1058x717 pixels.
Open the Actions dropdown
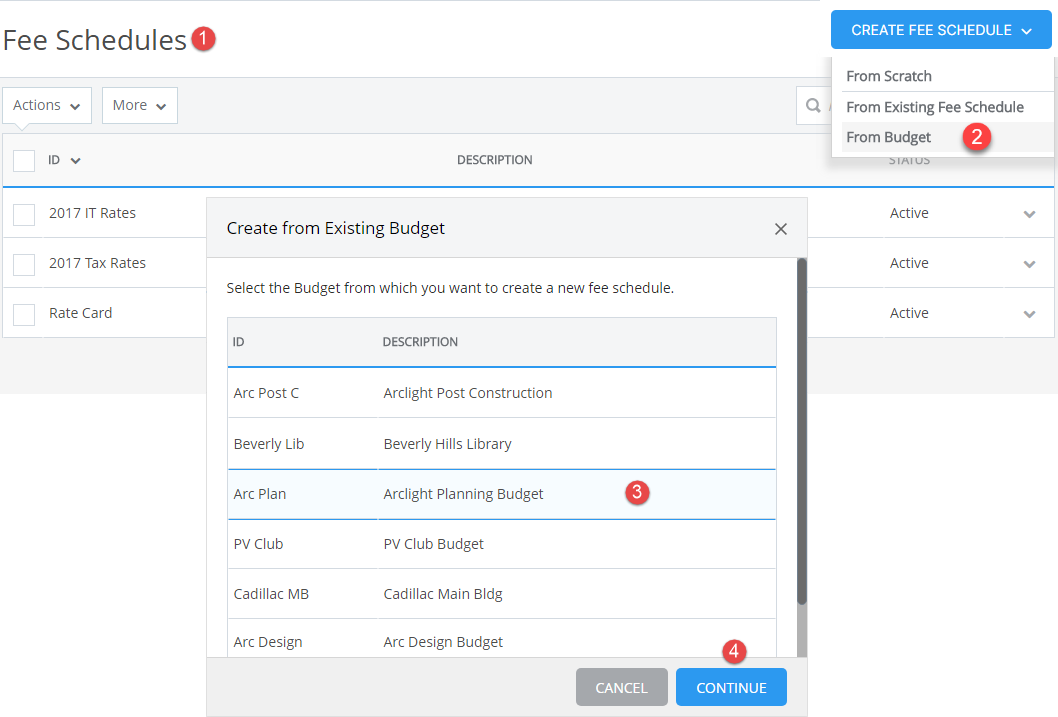pos(46,105)
